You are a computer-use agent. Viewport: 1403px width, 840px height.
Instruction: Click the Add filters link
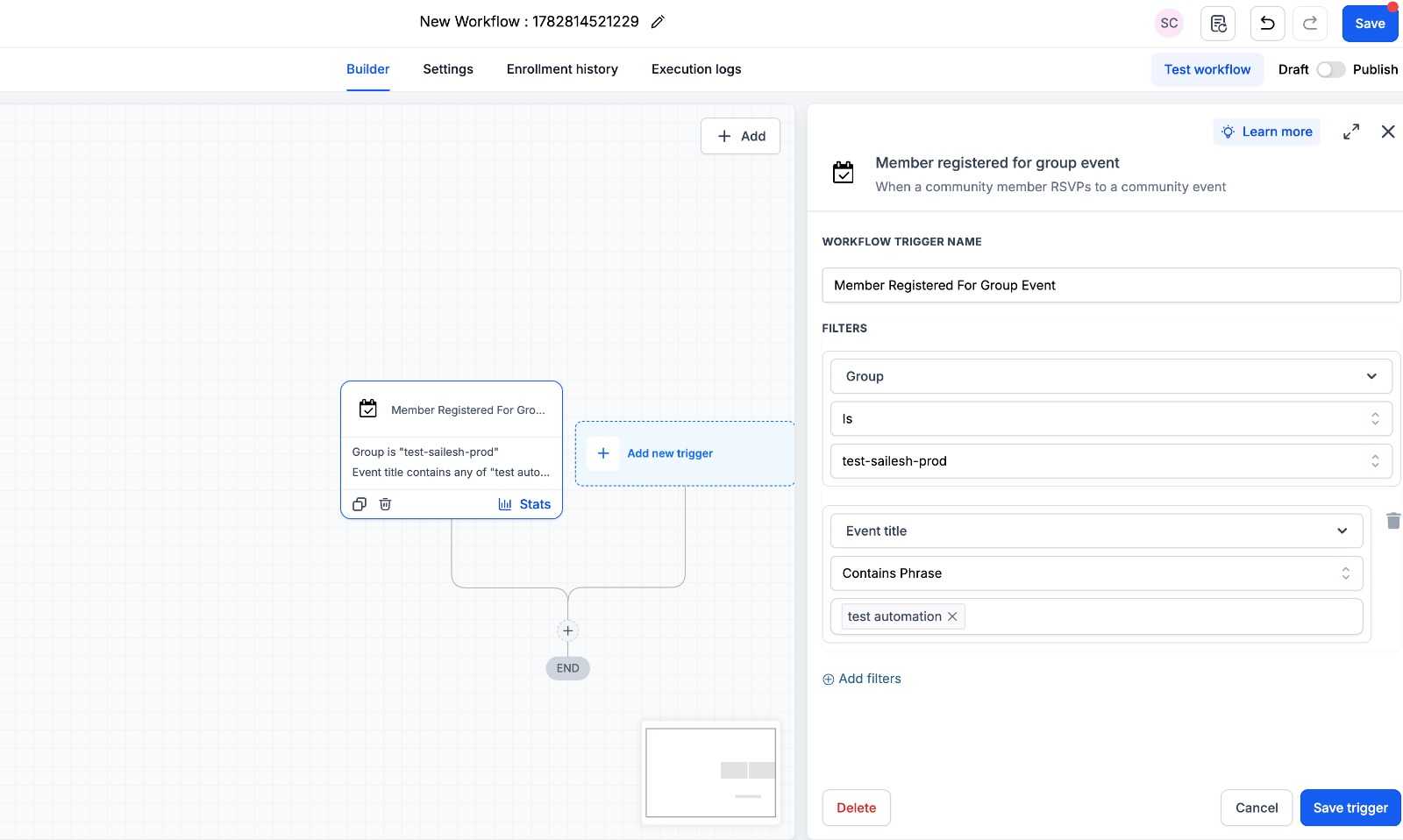tap(862, 679)
